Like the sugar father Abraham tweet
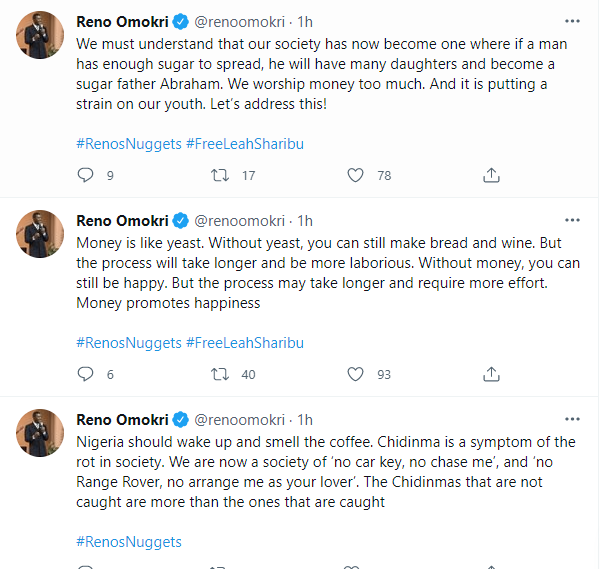 pos(355,175)
